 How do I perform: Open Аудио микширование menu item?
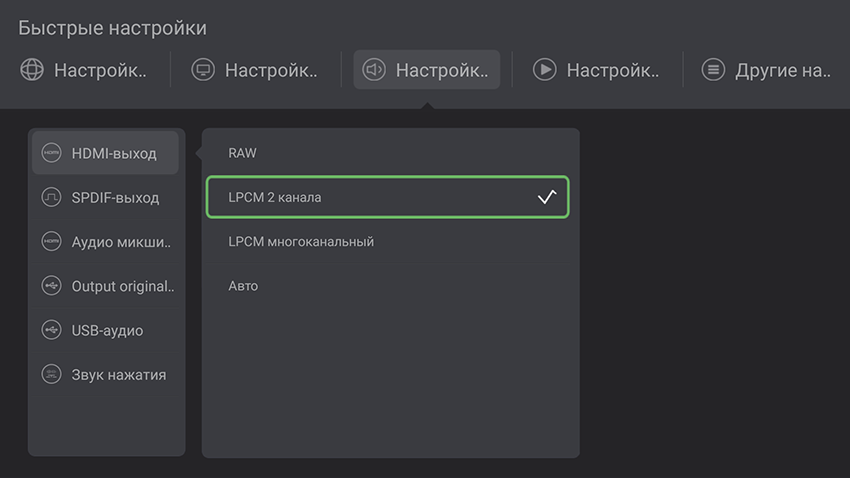pos(122,242)
